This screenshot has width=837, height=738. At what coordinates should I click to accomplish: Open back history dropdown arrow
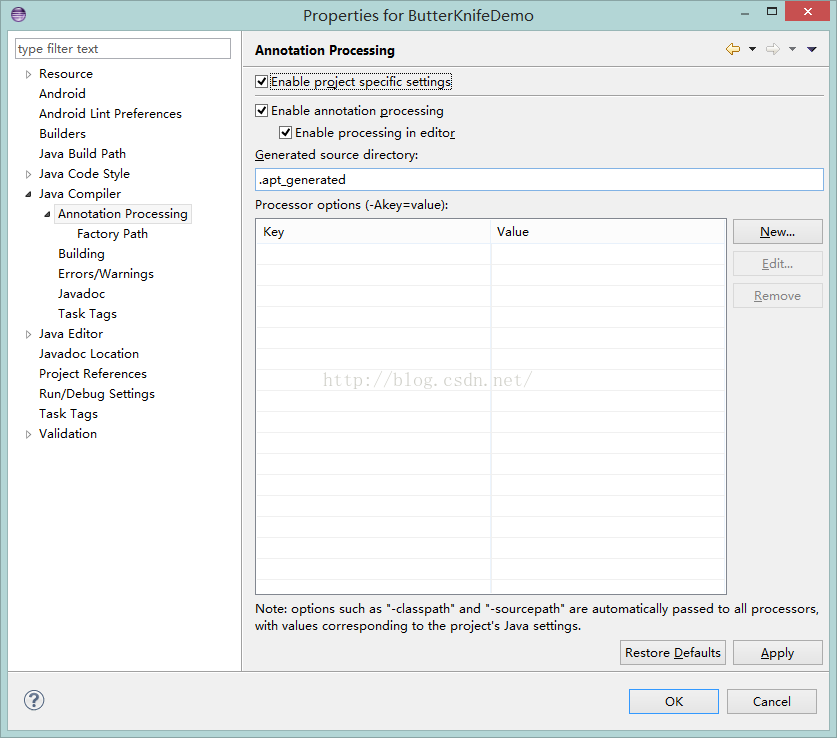(752, 50)
